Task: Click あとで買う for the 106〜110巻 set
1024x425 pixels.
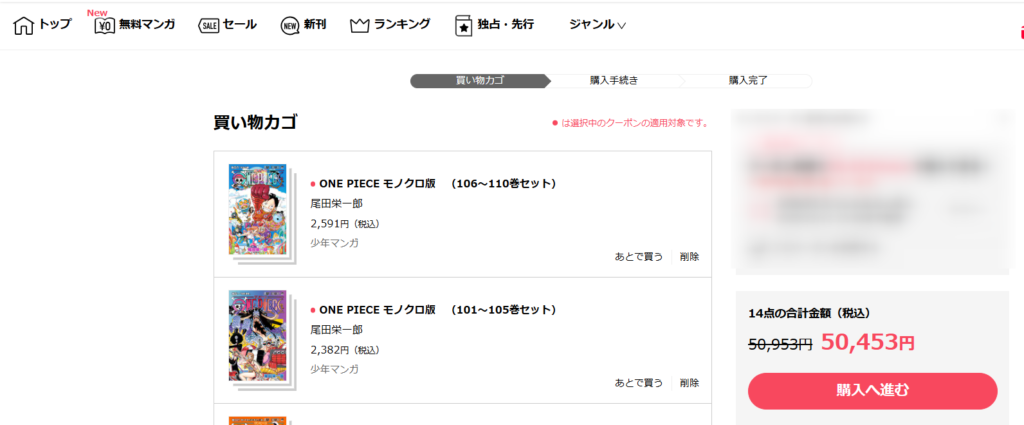Action: [638, 257]
